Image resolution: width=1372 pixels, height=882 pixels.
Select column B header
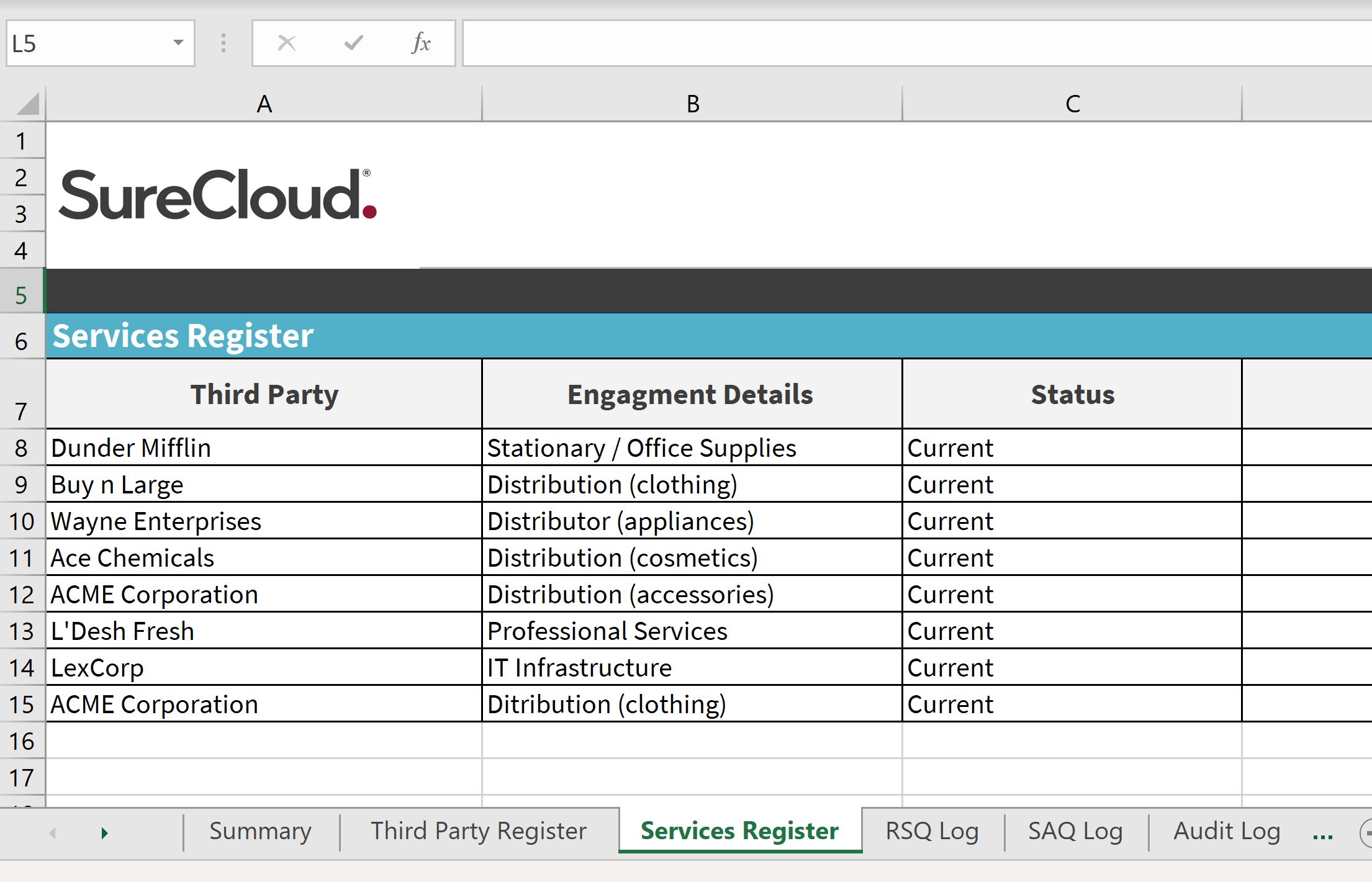[x=692, y=104]
